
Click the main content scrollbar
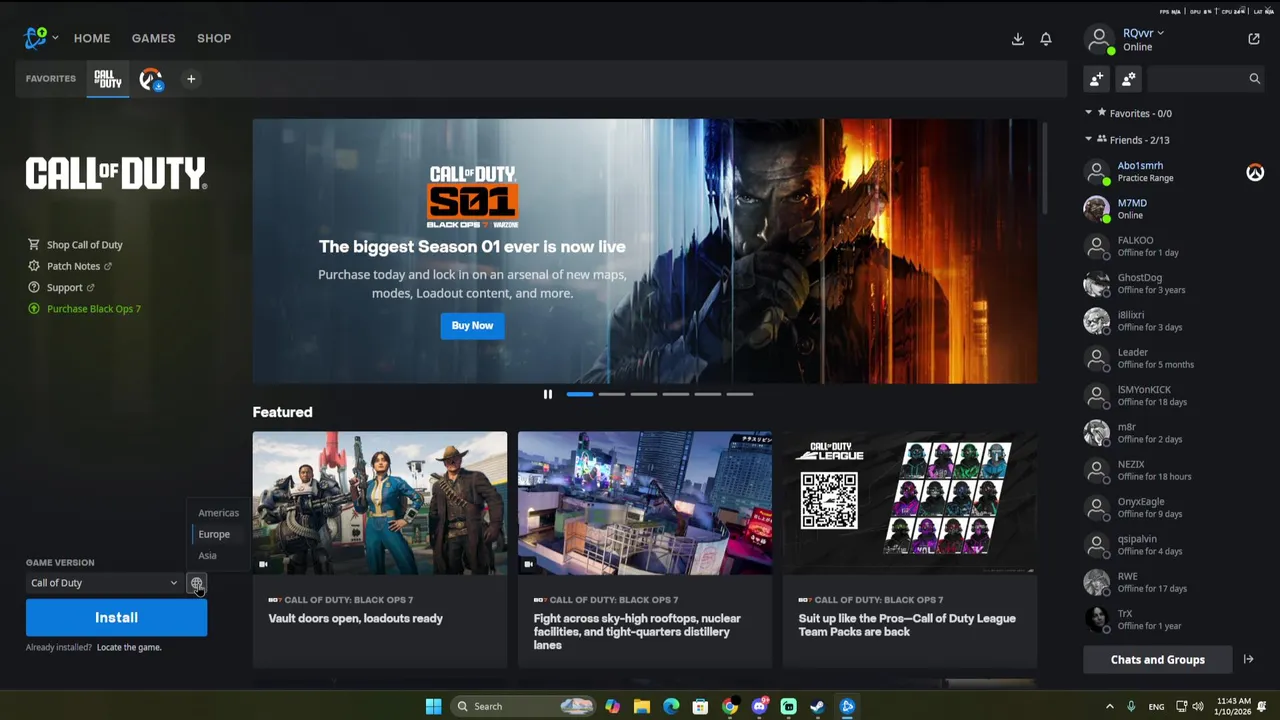coord(1044,167)
